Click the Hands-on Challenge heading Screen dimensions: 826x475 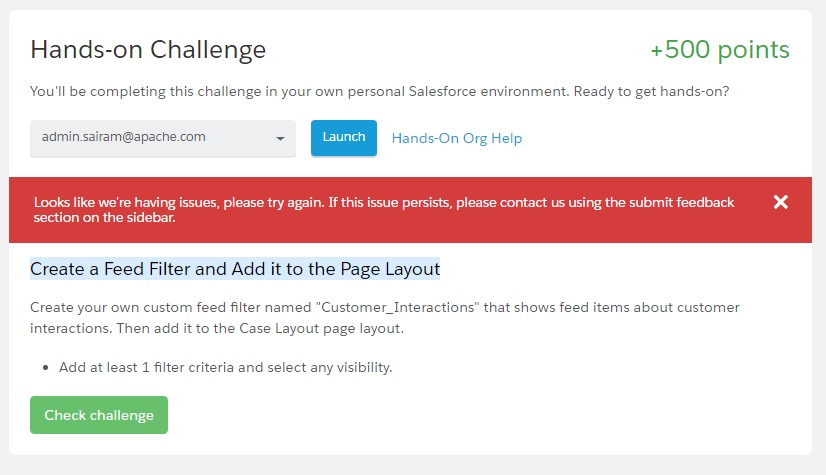click(148, 49)
